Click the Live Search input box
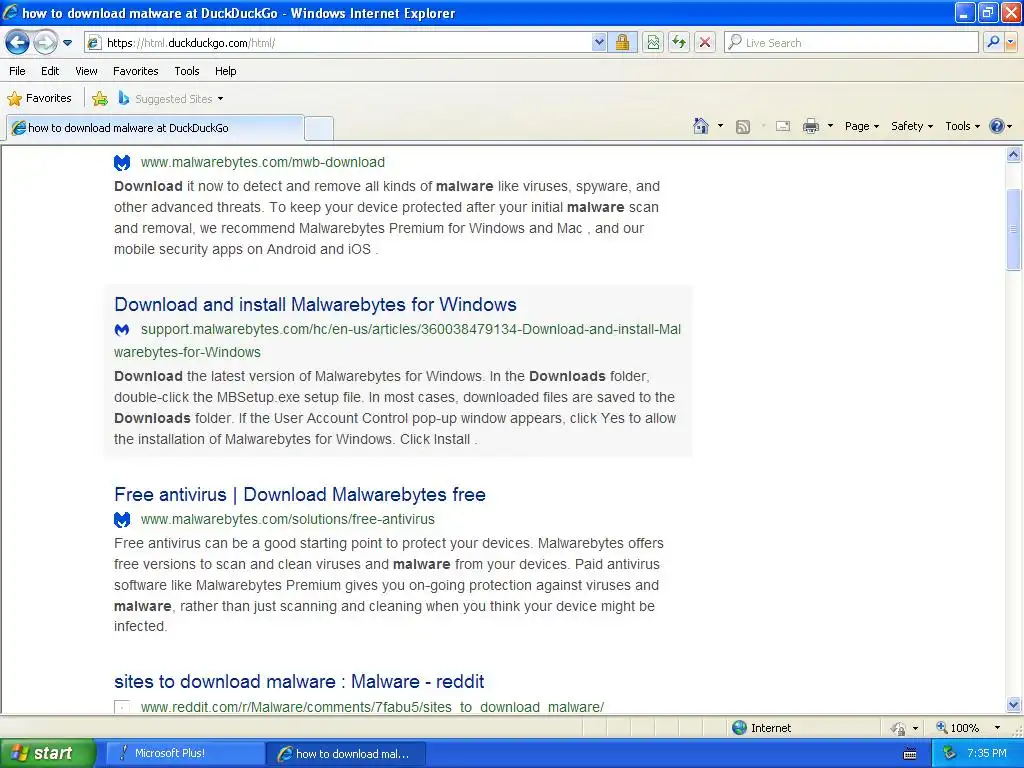The image size is (1024, 768). pos(851,43)
